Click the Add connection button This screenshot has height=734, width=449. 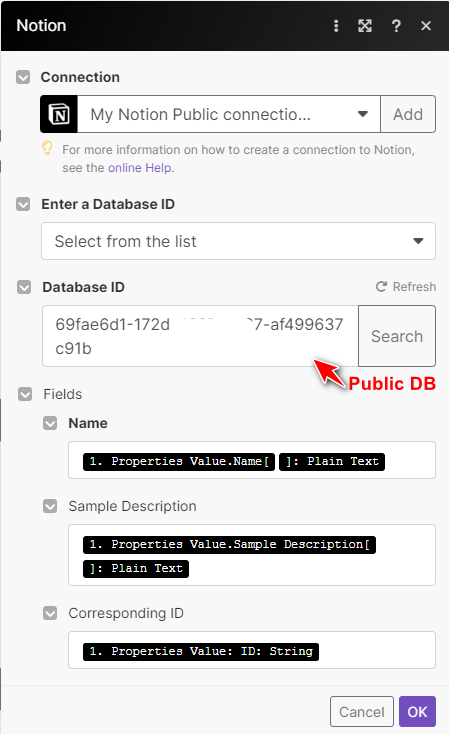pyautogui.click(x=408, y=114)
